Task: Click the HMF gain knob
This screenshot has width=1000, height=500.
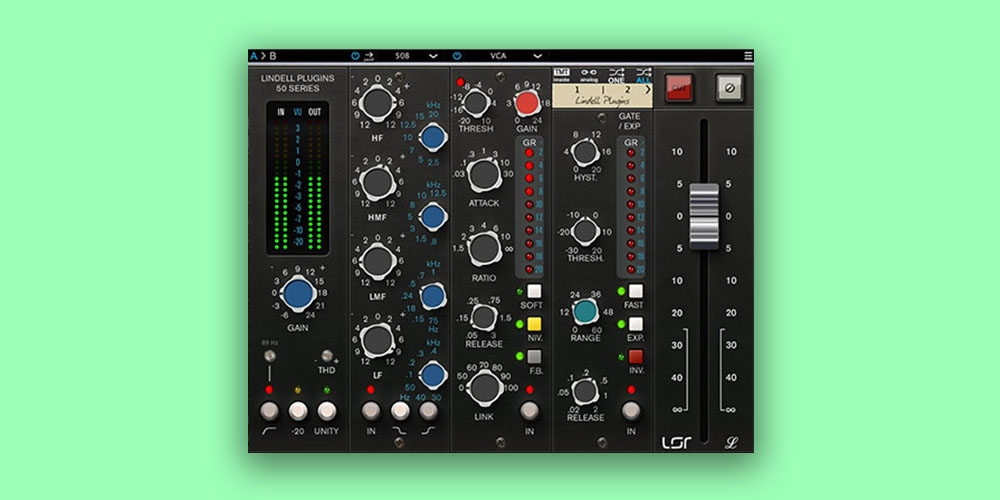Action: pyautogui.click(x=378, y=182)
